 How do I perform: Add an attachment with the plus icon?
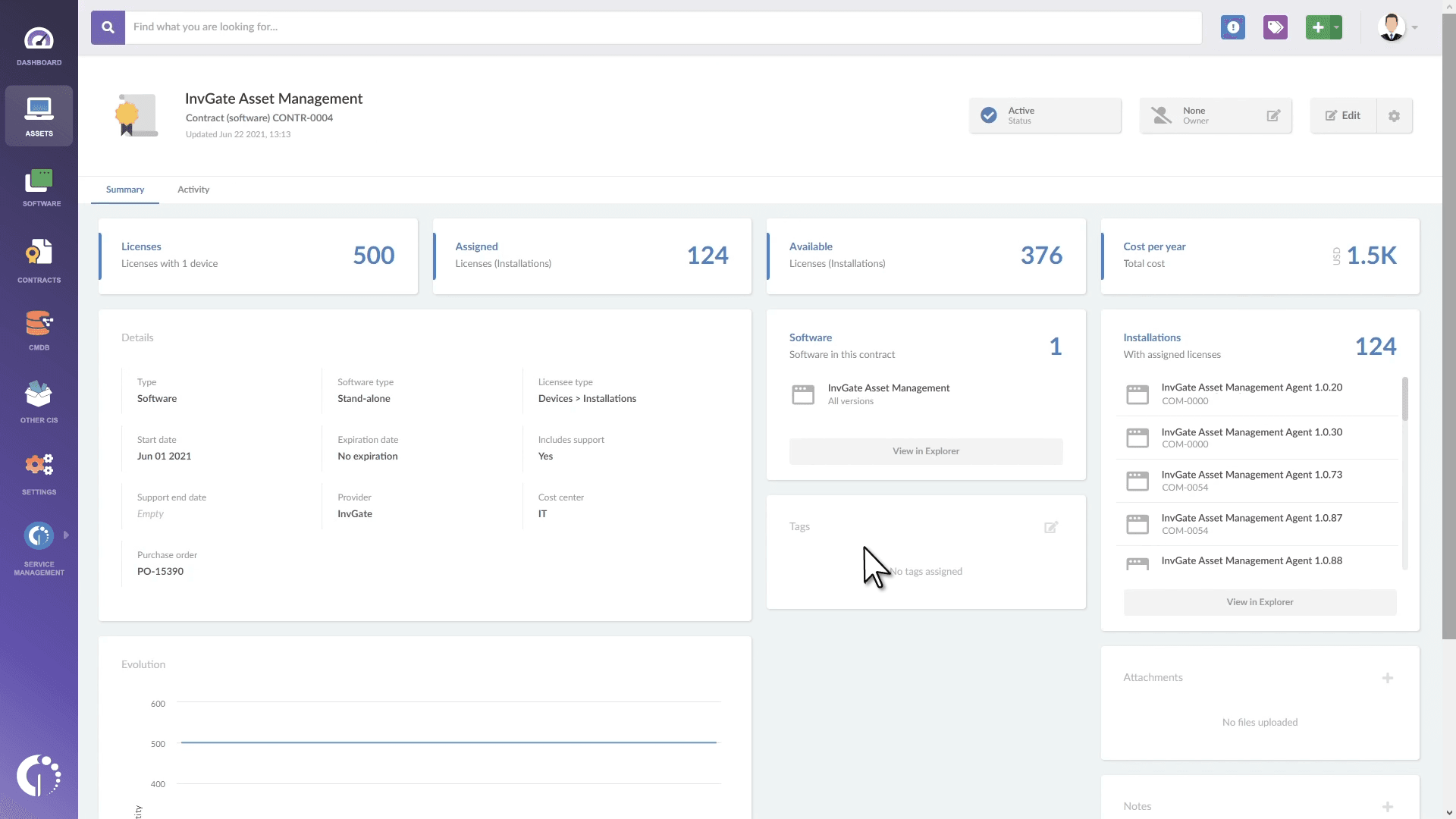[1388, 678]
